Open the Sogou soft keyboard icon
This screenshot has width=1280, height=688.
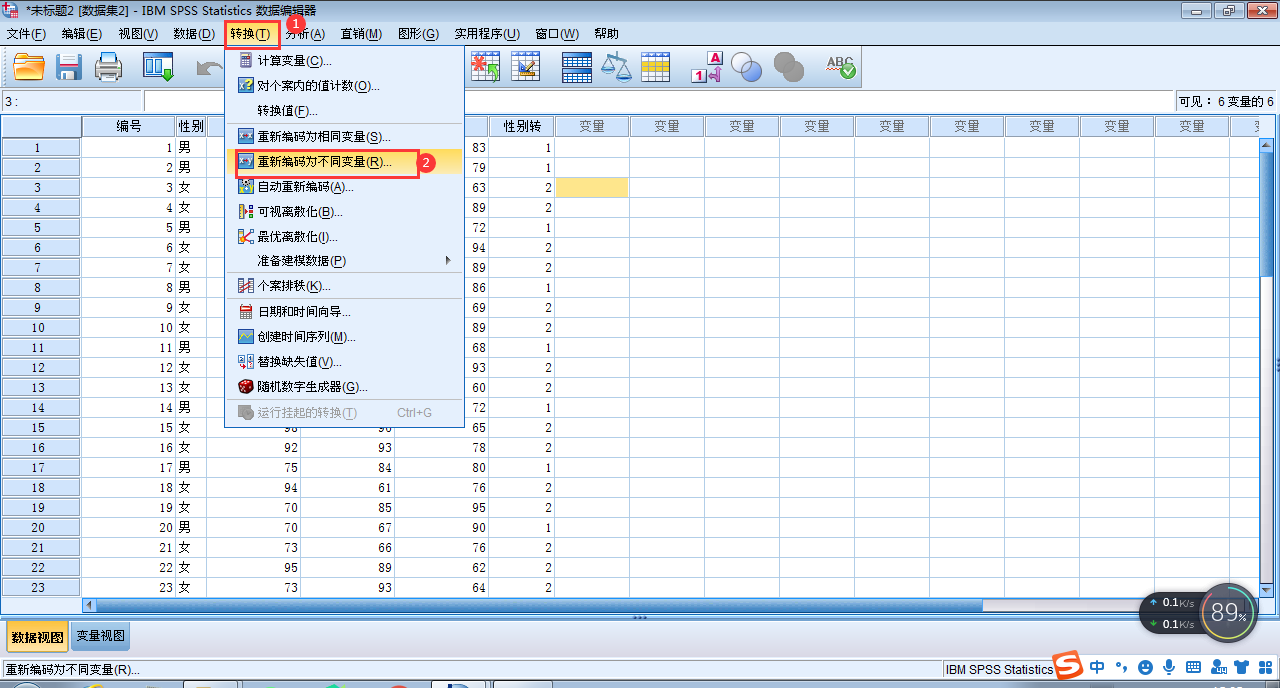[x=1193, y=667]
